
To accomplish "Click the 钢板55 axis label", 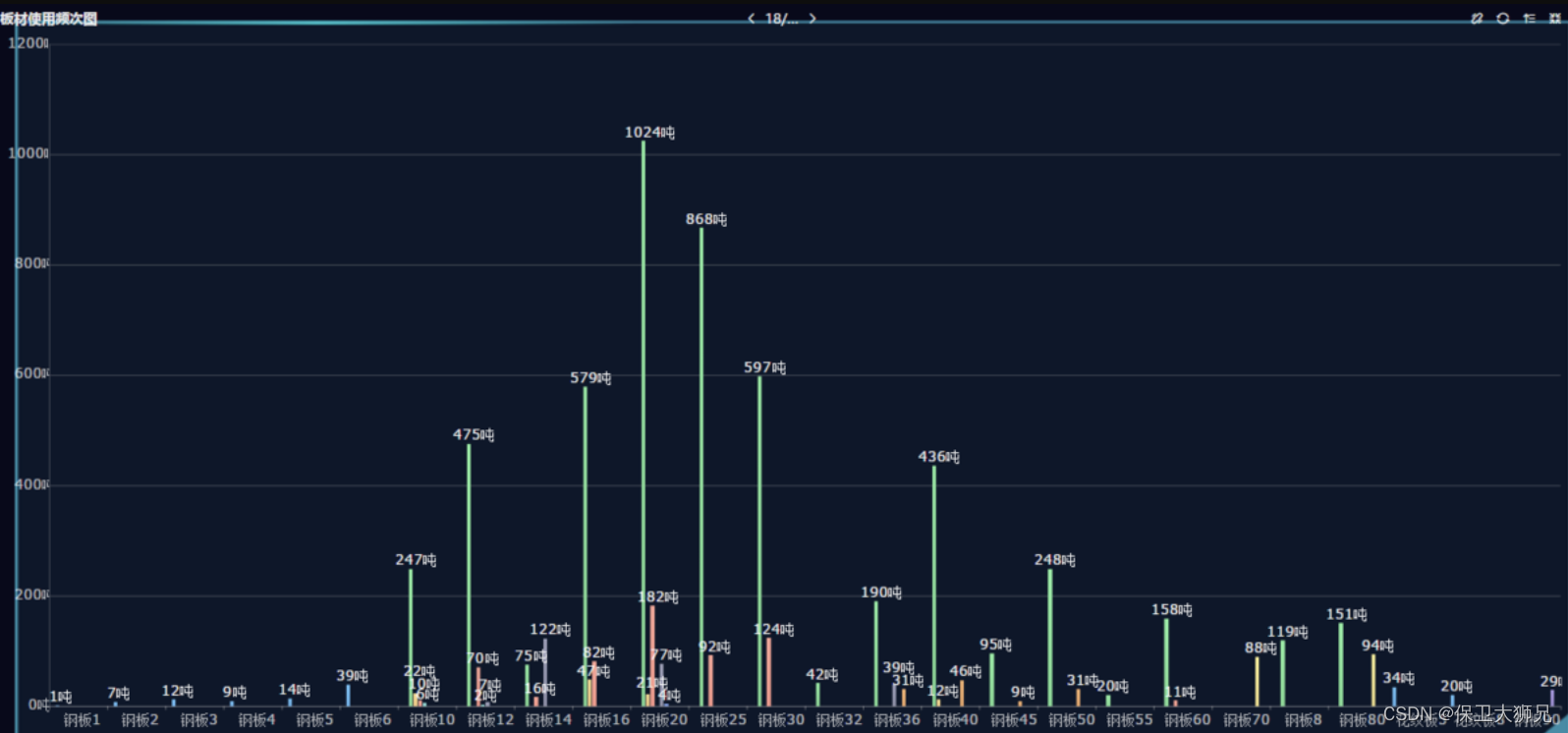I will click(1130, 720).
